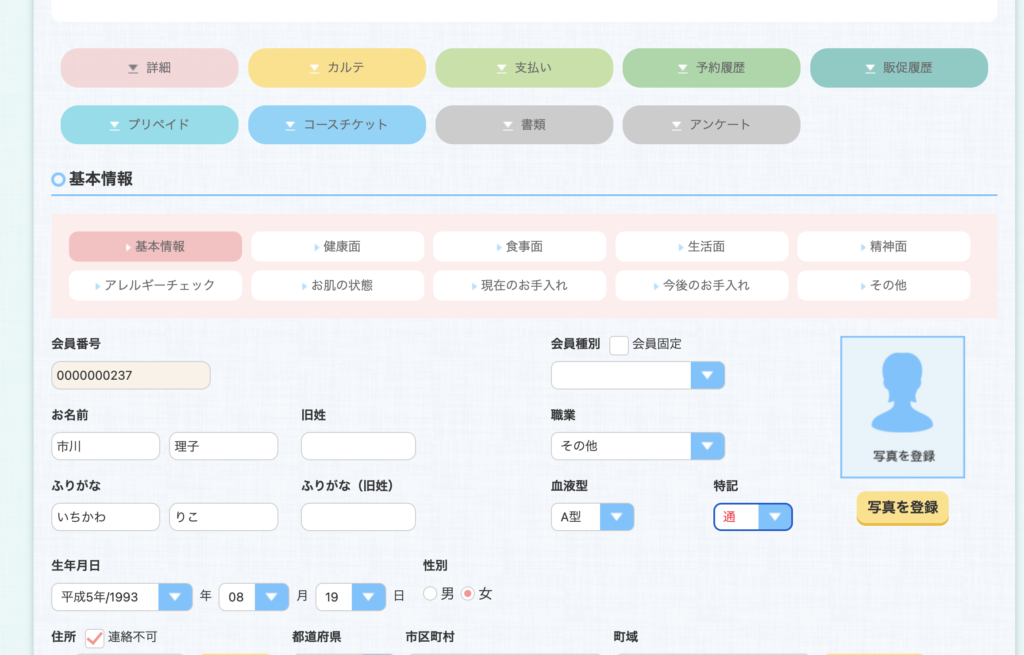Open the 販促履歴 section
This screenshot has height=655, width=1024.
click(x=898, y=68)
